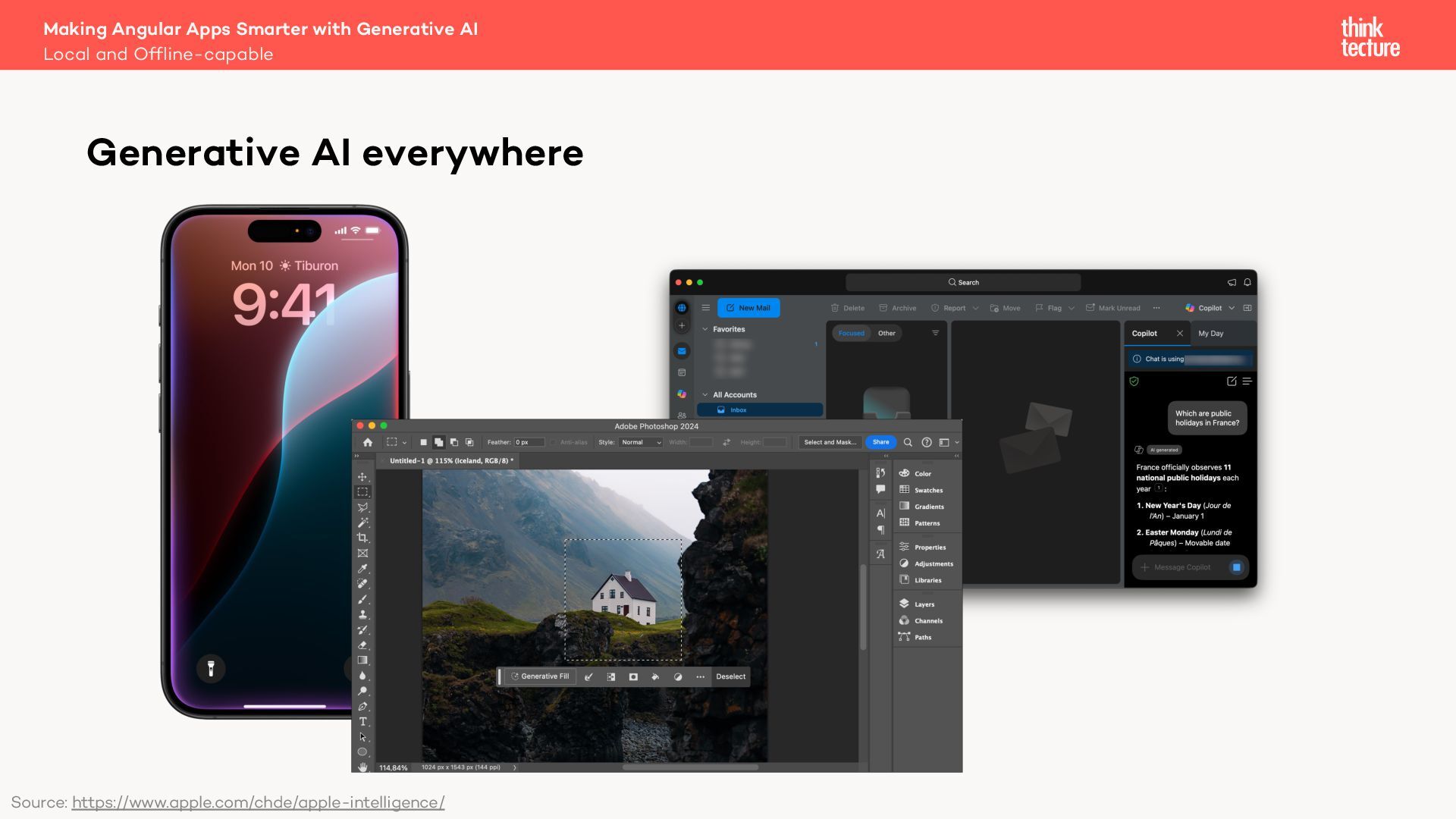Open the Layers panel
The height and width of the screenshot is (819, 1456).
pyautogui.click(x=924, y=604)
